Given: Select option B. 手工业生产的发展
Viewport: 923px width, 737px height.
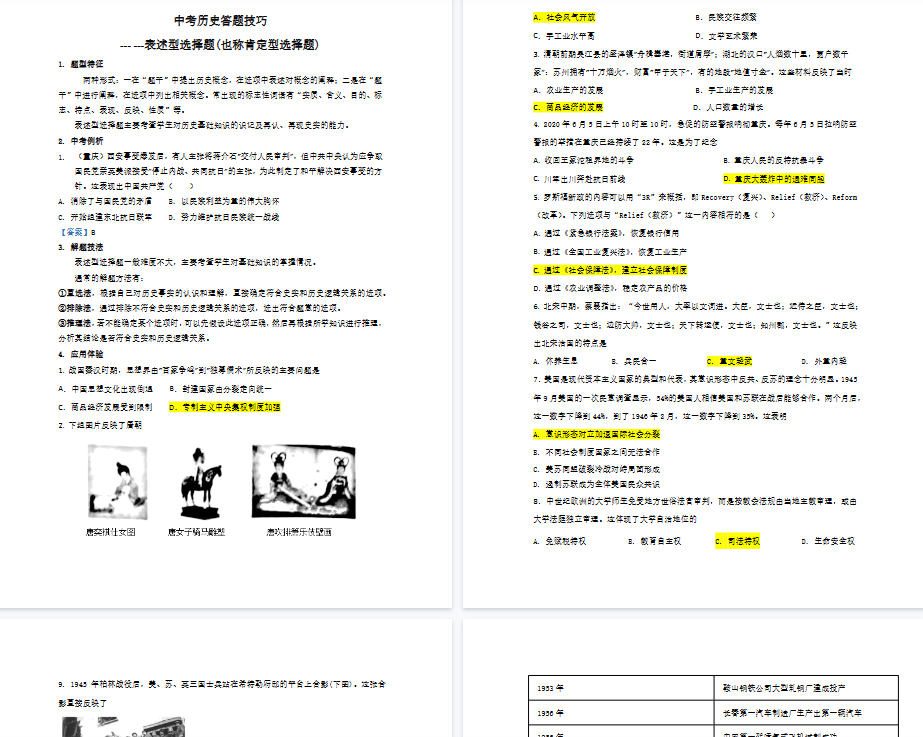Looking at the screenshot, I should [x=734, y=90].
